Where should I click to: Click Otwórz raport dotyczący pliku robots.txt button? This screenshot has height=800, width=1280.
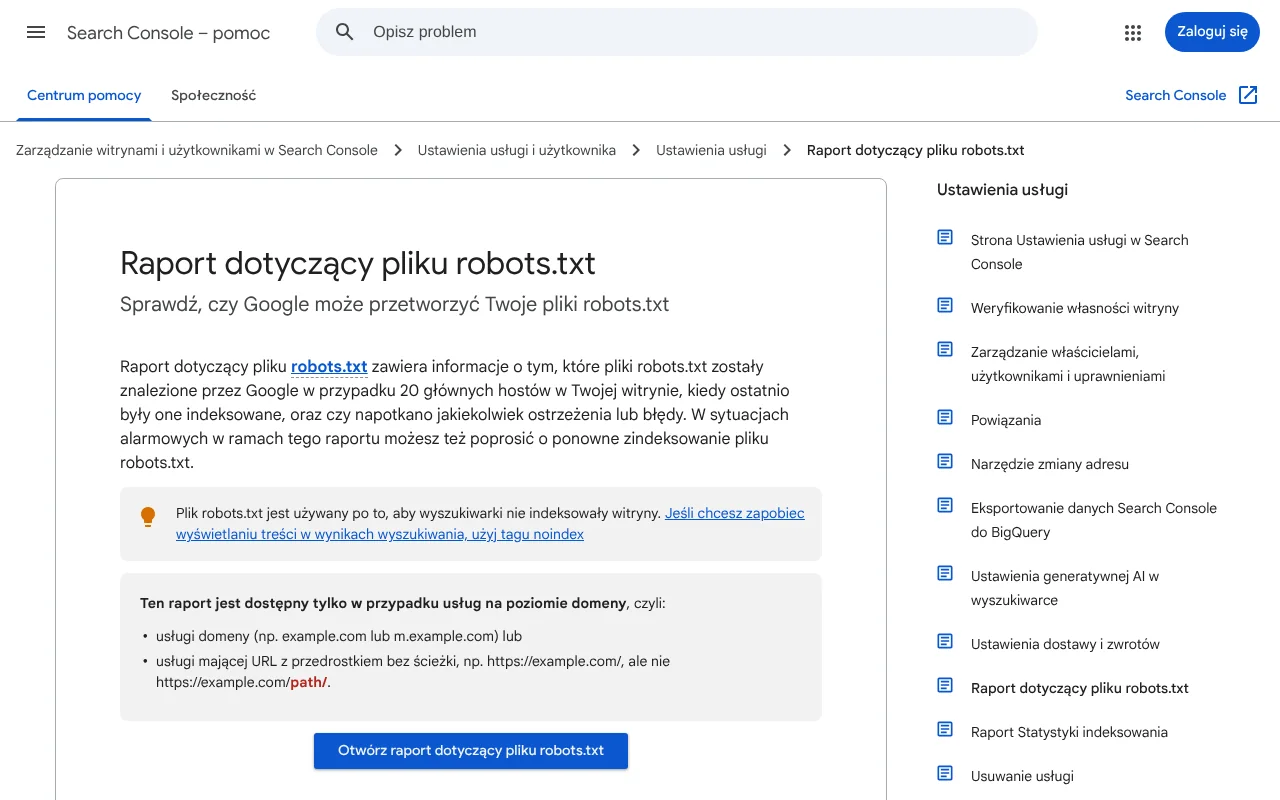point(471,751)
